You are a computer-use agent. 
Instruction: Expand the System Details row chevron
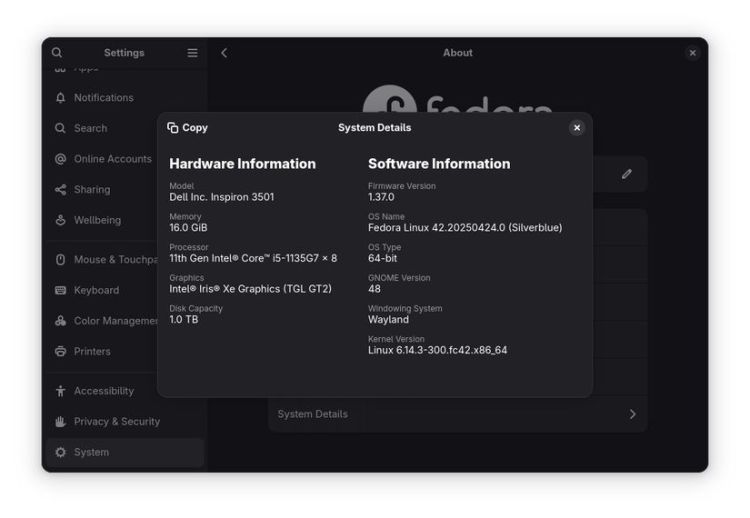(x=632, y=414)
